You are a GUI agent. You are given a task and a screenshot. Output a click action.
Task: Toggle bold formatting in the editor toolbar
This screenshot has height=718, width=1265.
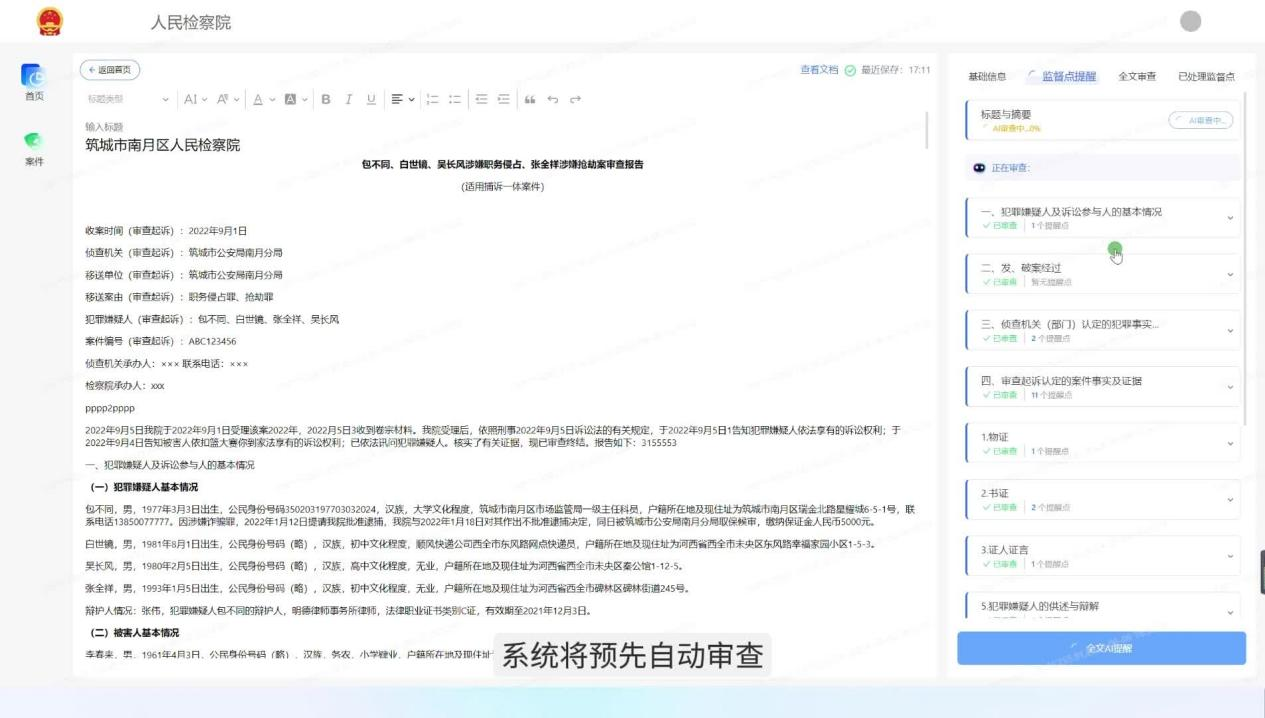click(x=325, y=99)
